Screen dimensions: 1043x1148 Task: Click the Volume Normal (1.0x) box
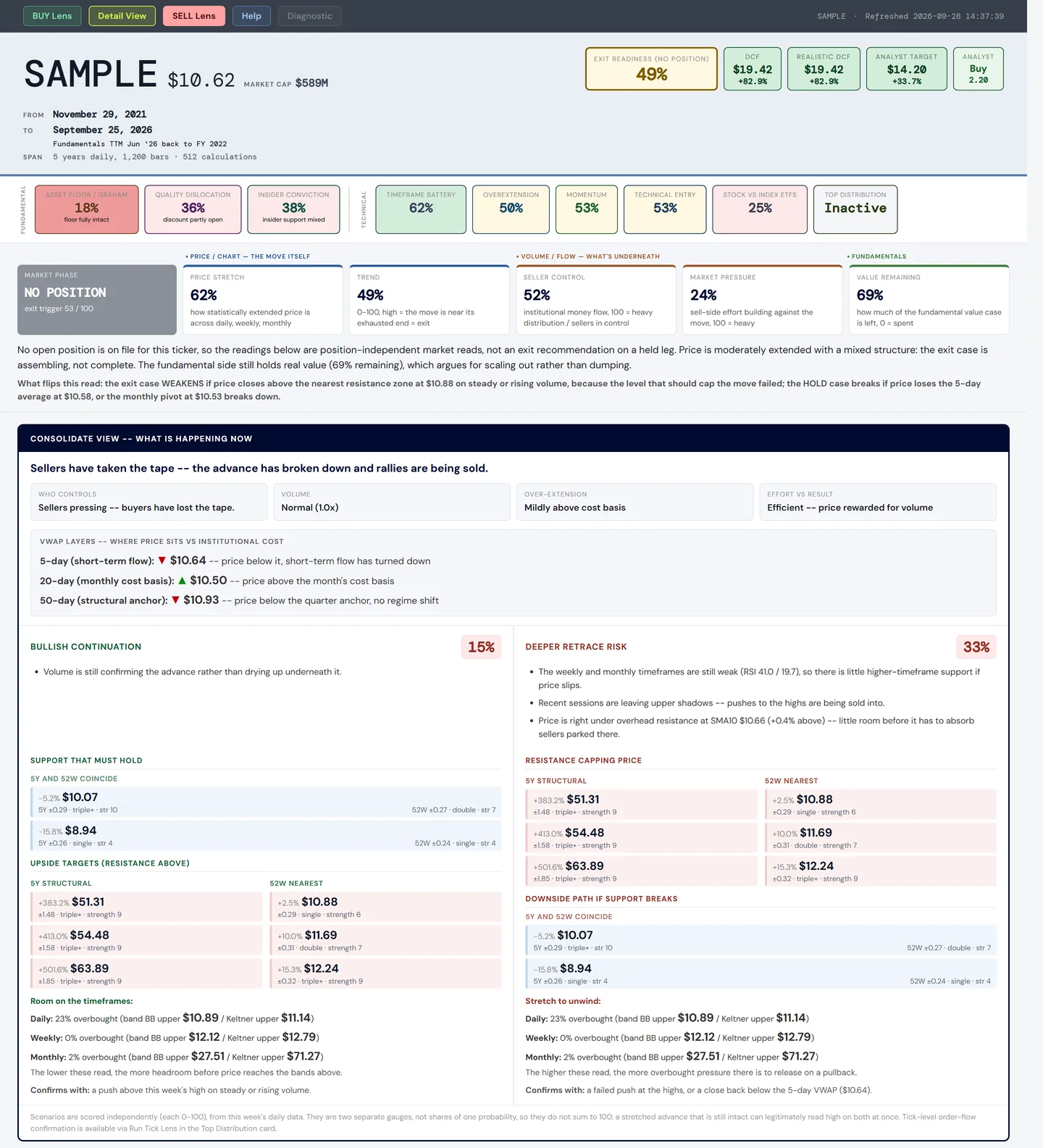392,502
